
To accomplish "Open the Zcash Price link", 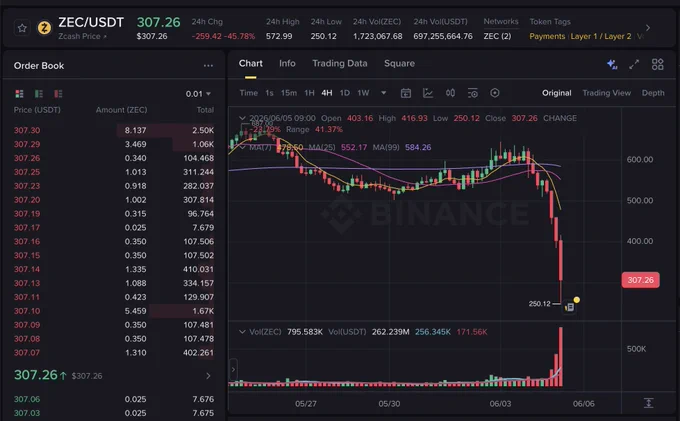I will 82,36.
